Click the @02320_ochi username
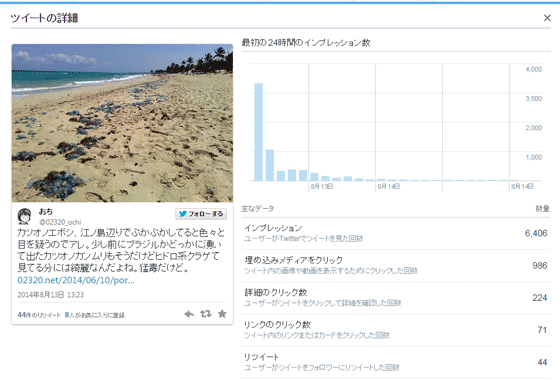The height and width of the screenshot is (380, 560). (60, 222)
